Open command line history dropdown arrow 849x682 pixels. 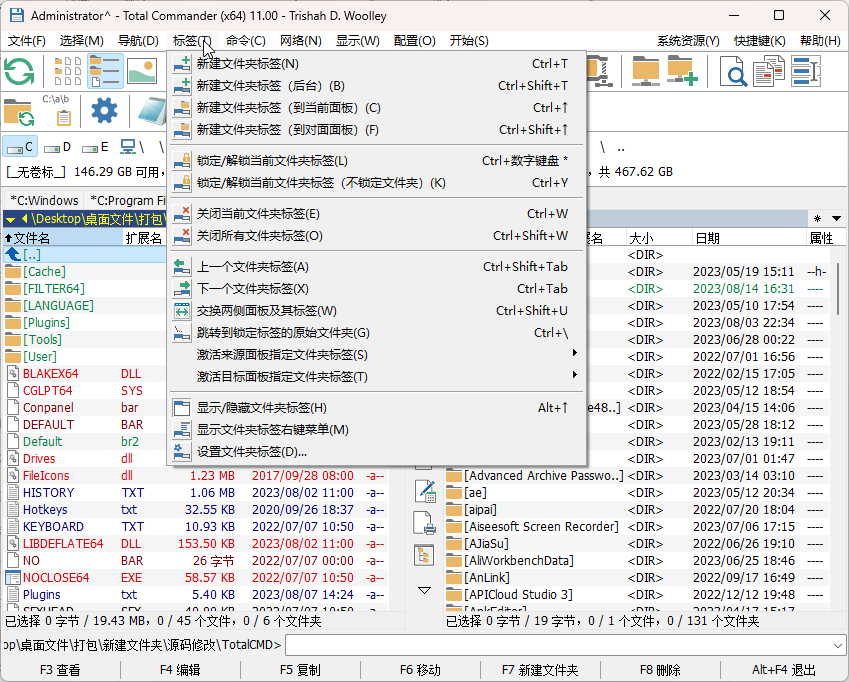[x=838, y=645]
